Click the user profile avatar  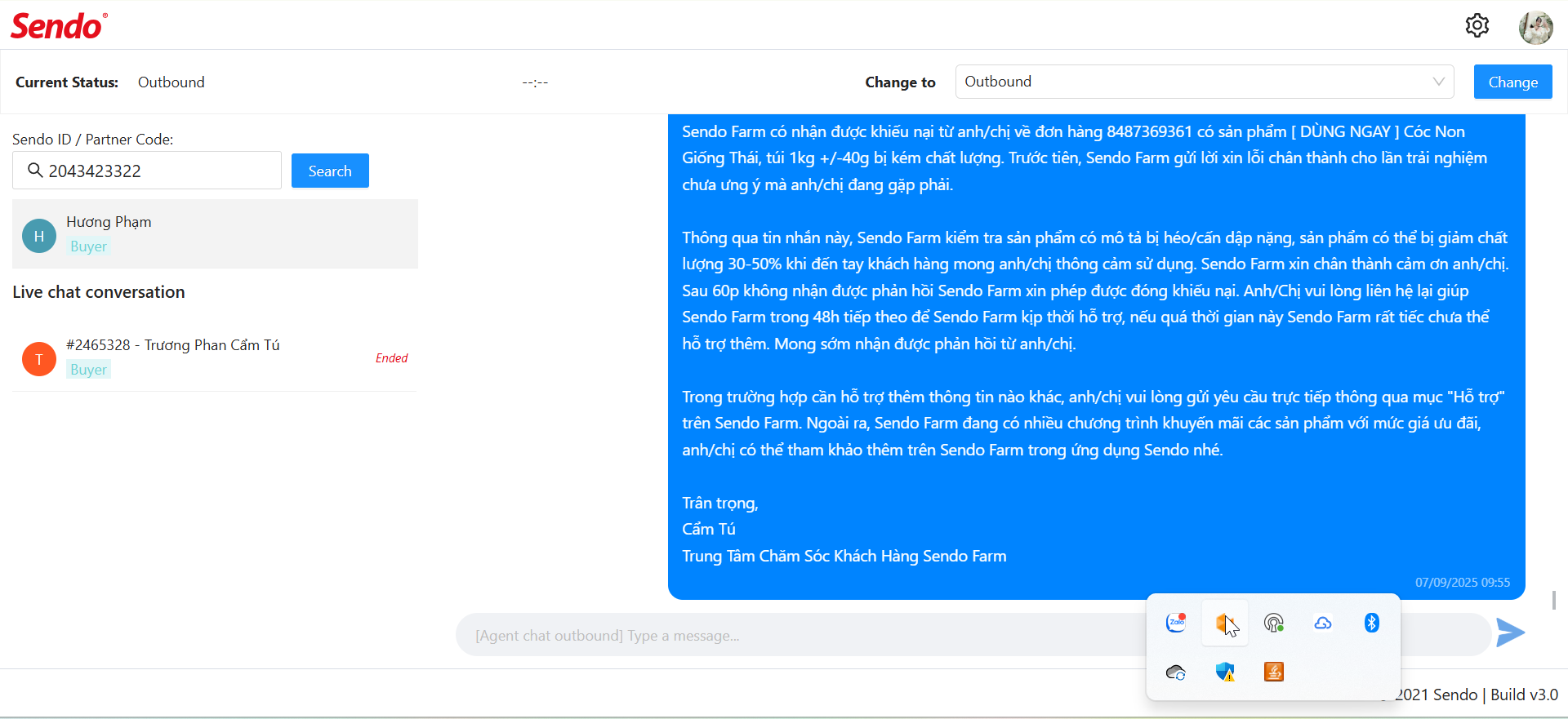click(1535, 27)
